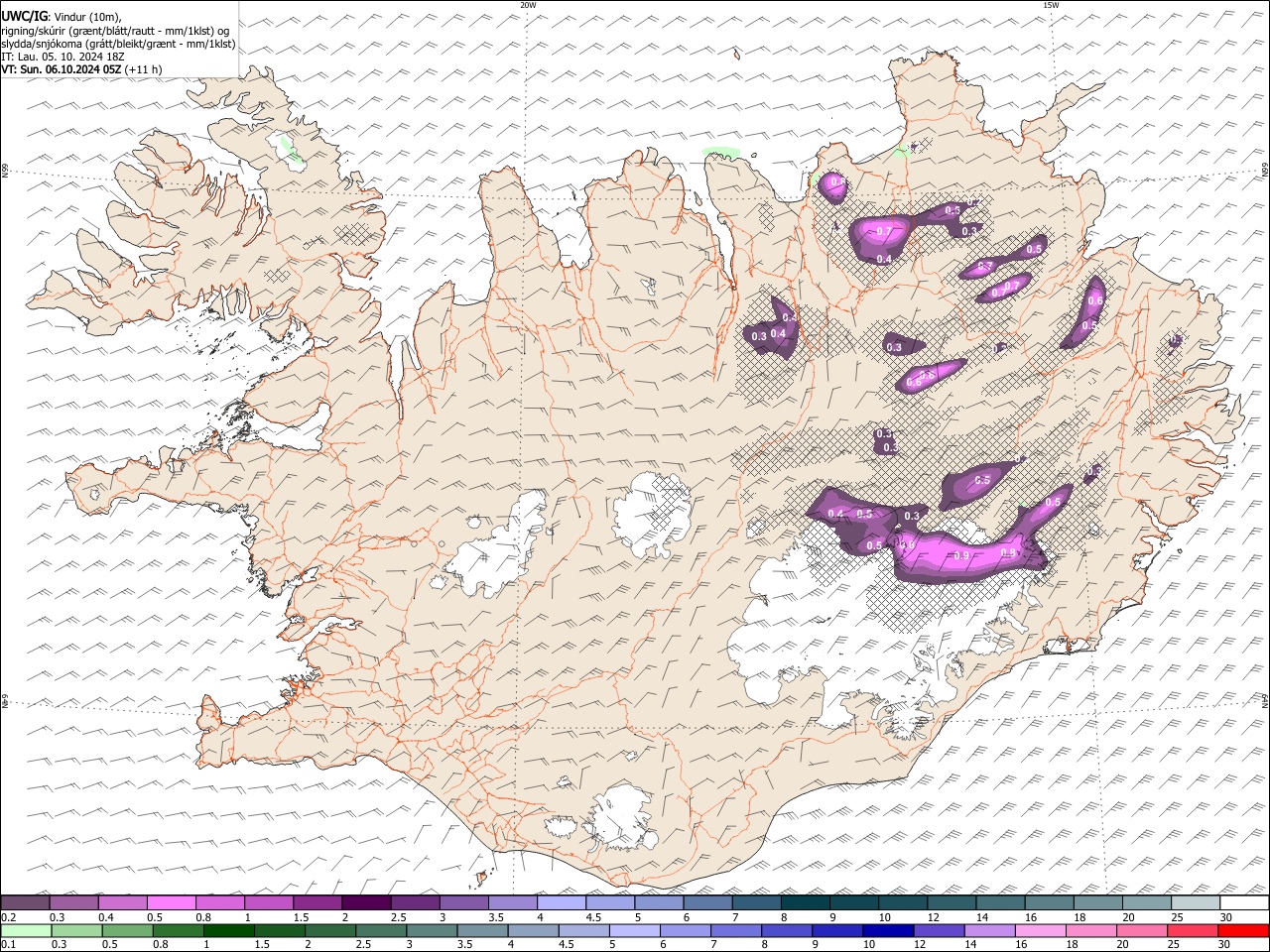Image resolution: width=1270 pixels, height=952 pixels.
Task: Click the 'UWC/IG: Vindur (10m)' title line
Action: tap(62, 17)
